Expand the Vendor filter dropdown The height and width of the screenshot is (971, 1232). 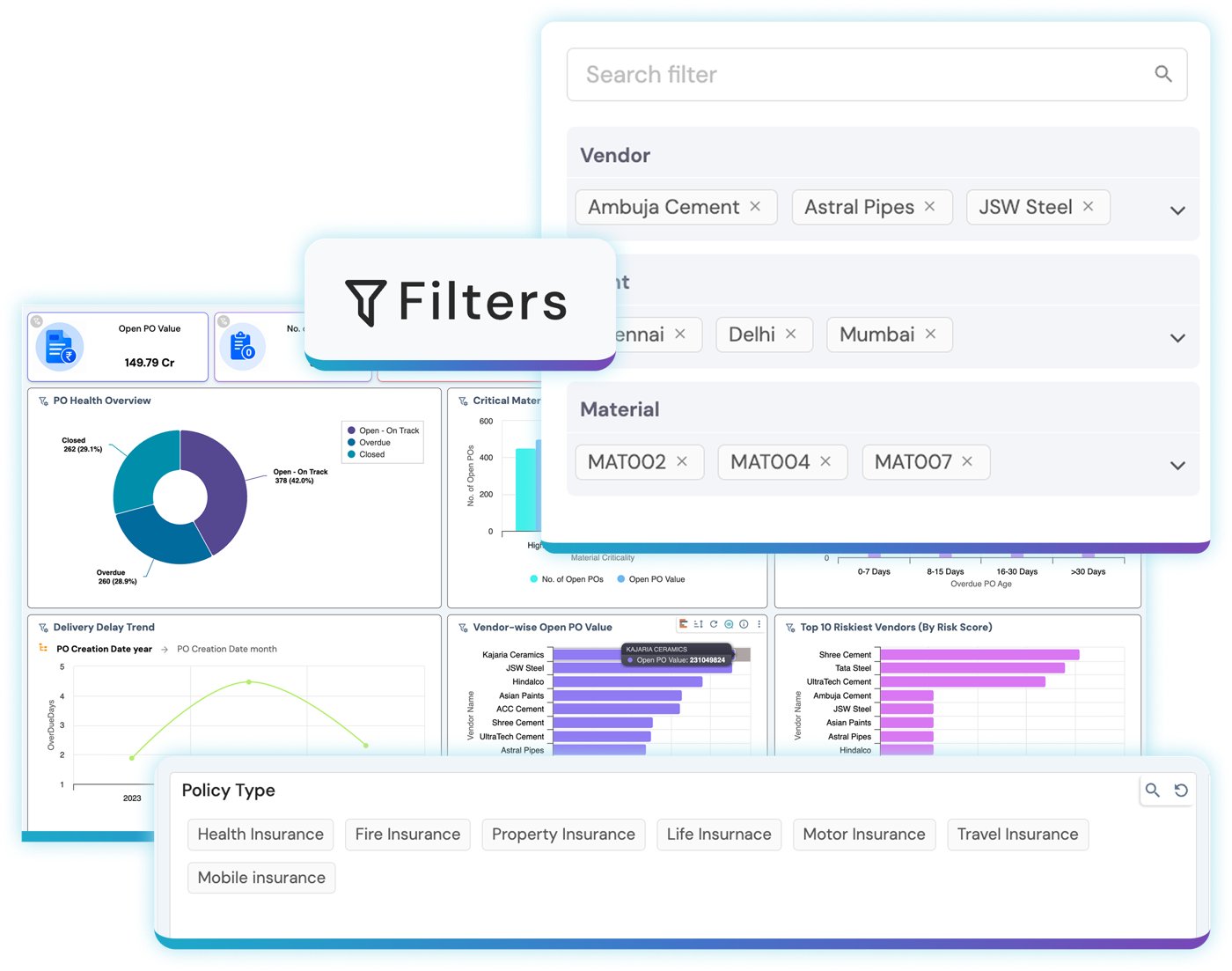point(1177,210)
